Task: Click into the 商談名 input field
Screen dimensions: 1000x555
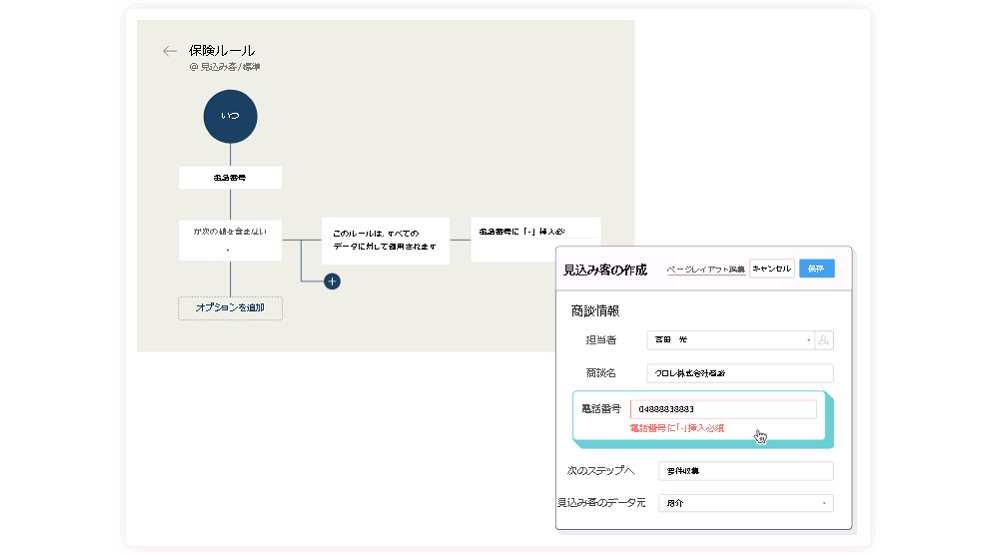Action: point(740,373)
